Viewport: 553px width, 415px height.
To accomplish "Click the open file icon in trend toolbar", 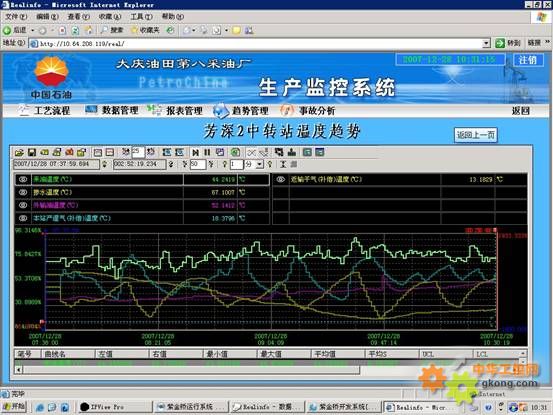I will pyautogui.click(x=19, y=152).
